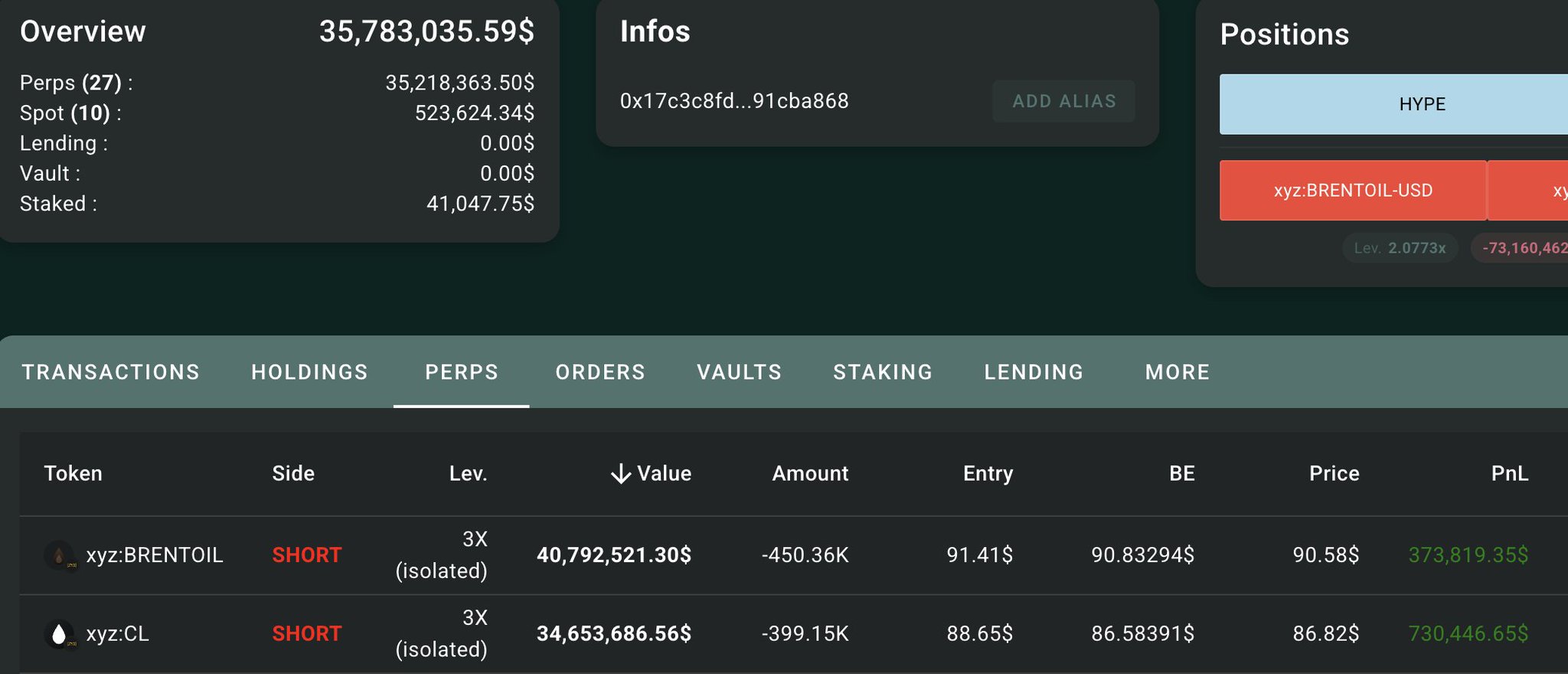
Task: Click the Add Alias button
Action: pos(1063,101)
